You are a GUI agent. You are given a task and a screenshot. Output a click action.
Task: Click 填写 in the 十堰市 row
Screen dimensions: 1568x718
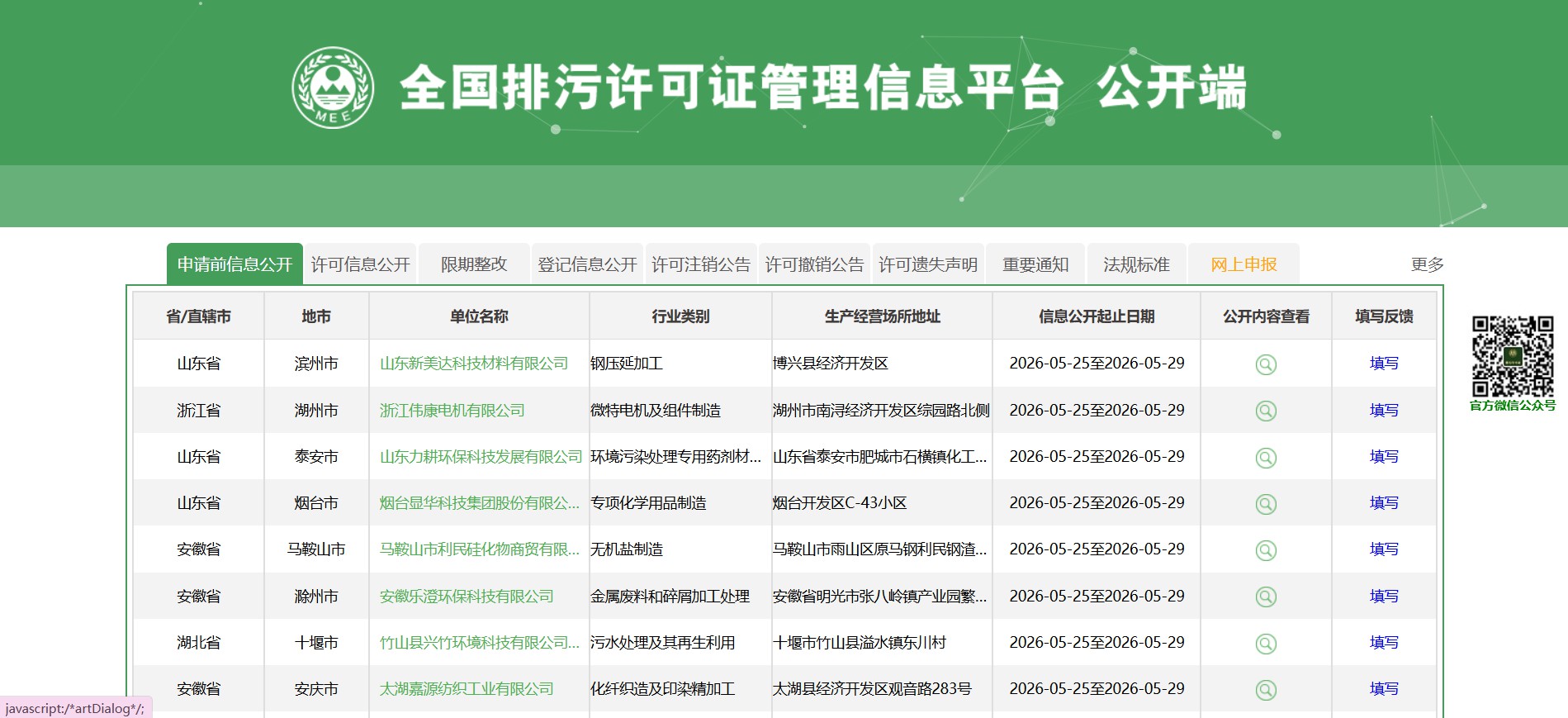(x=1384, y=643)
